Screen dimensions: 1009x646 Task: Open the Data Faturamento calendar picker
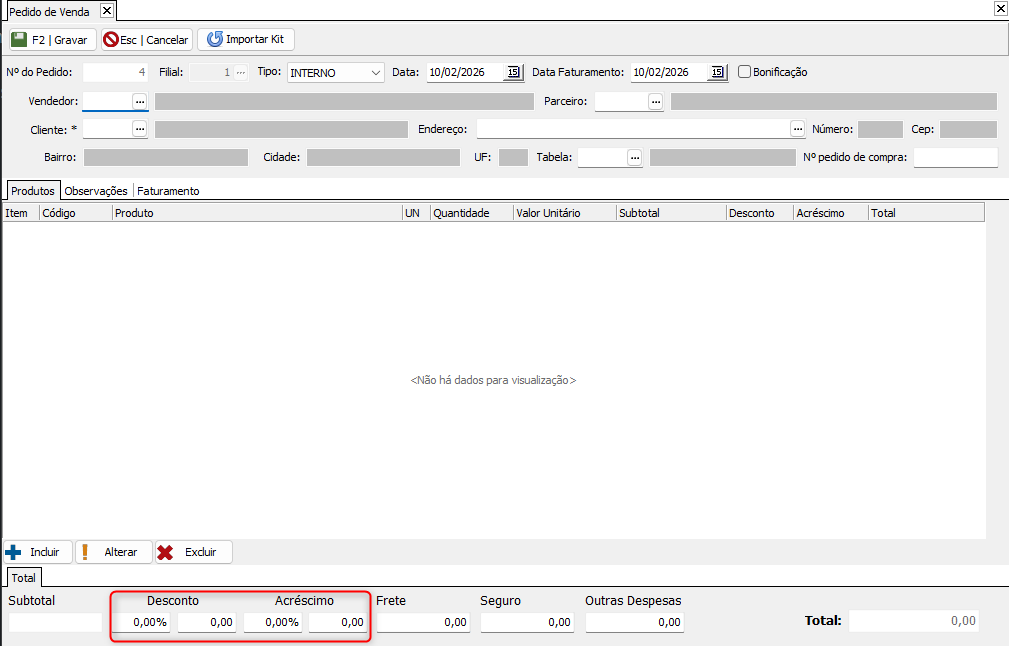(717, 72)
